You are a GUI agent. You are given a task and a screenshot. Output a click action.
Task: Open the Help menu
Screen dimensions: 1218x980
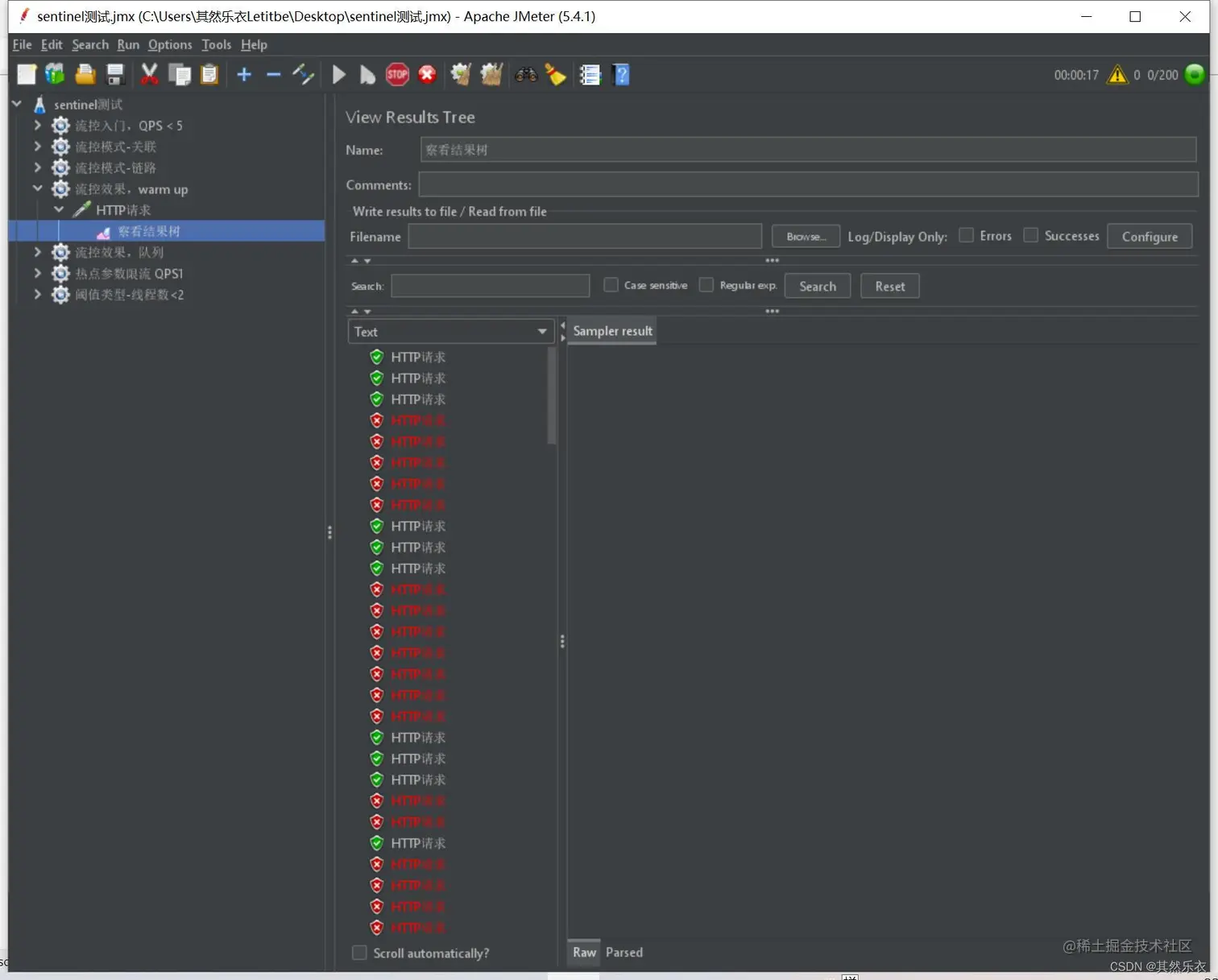pos(254,45)
